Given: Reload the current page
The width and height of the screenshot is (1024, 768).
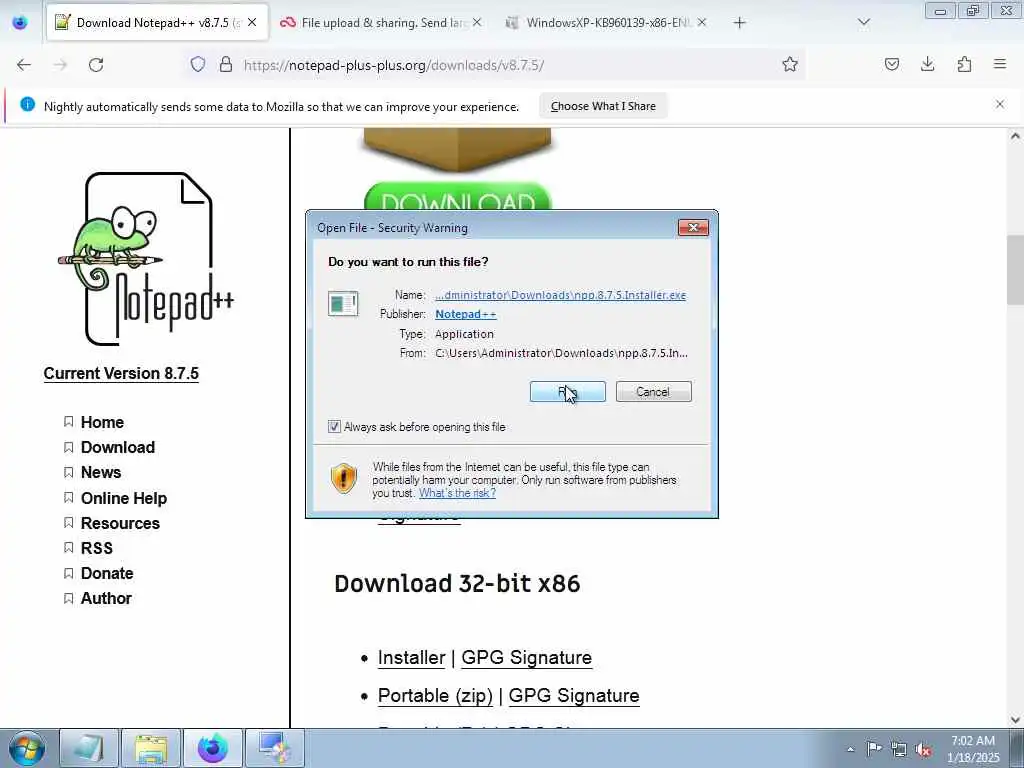Looking at the screenshot, I should tap(96, 65).
